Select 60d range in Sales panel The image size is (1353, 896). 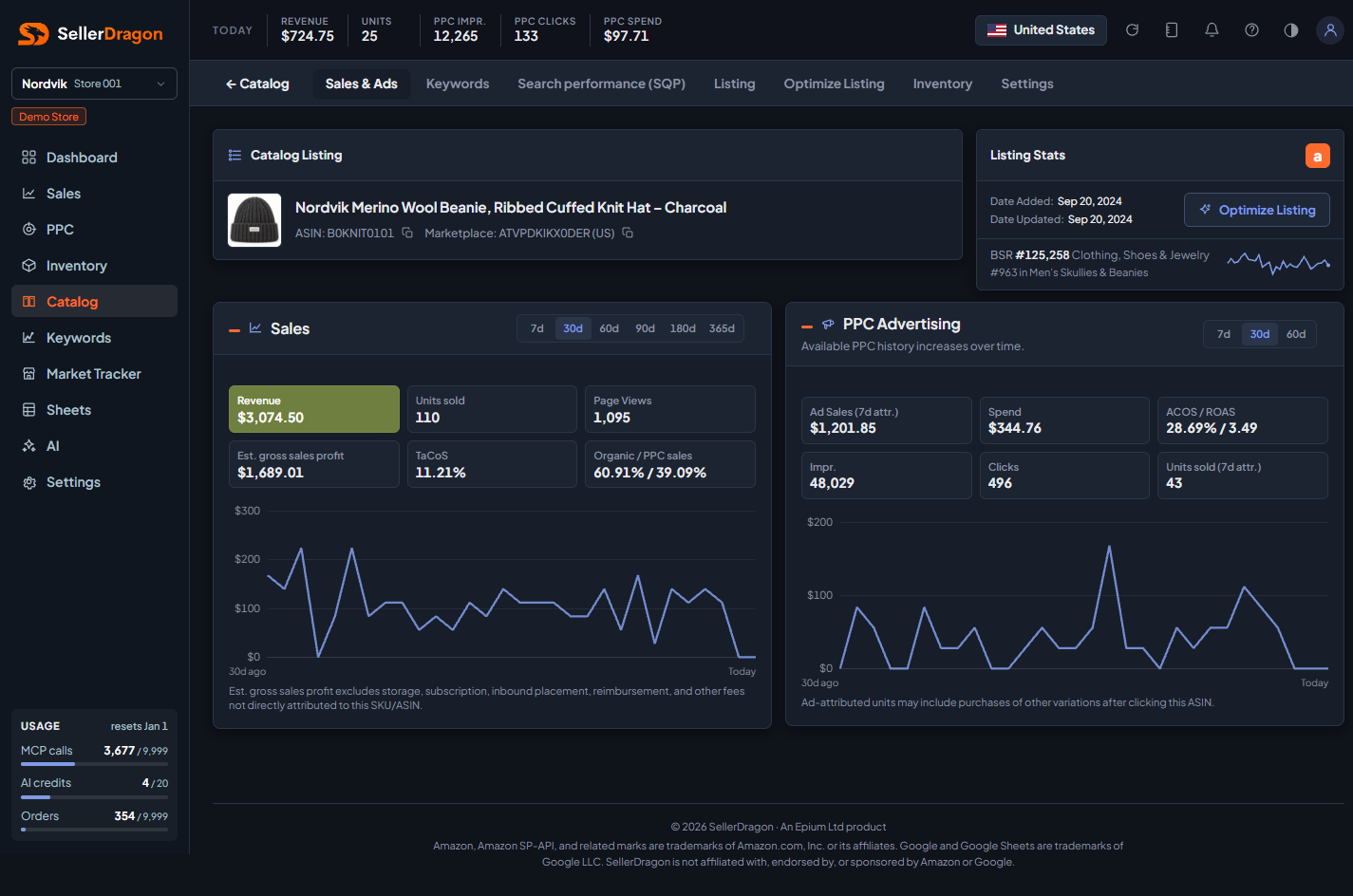pos(610,328)
